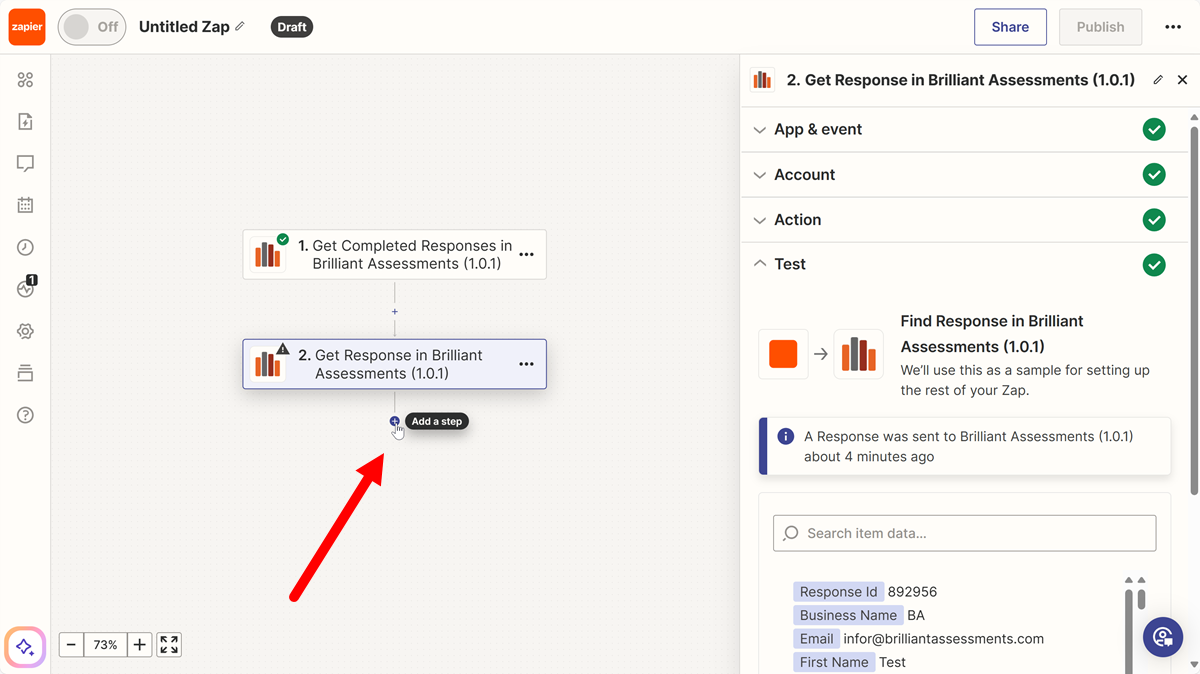
Task: Expand the Account section
Action: pos(805,174)
